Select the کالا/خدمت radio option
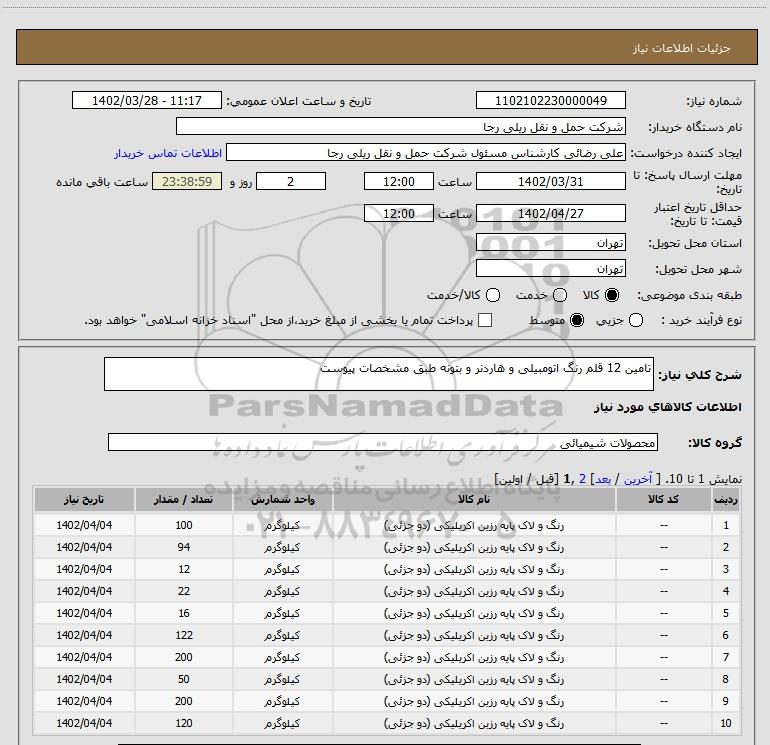 [x=493, y=295]
